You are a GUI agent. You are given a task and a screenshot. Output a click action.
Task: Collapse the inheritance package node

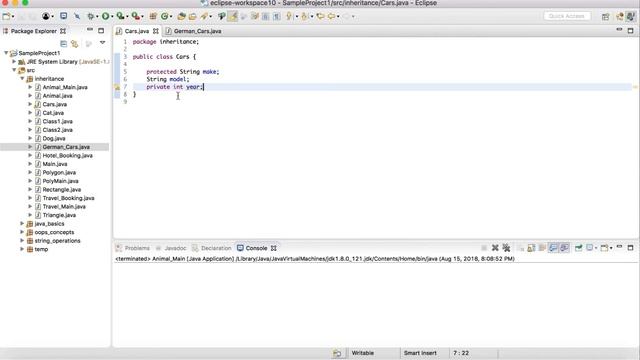pos(22,78)
